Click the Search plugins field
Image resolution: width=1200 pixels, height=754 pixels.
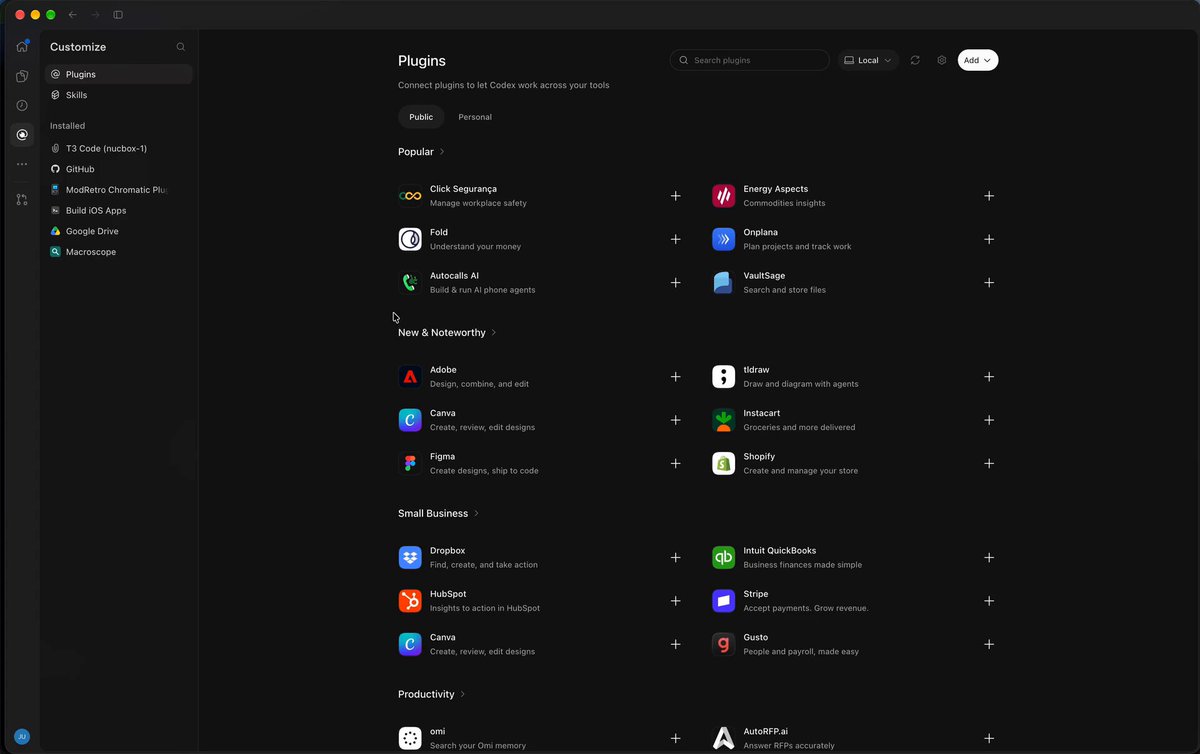pyautogui.click(x=750, y=60)
